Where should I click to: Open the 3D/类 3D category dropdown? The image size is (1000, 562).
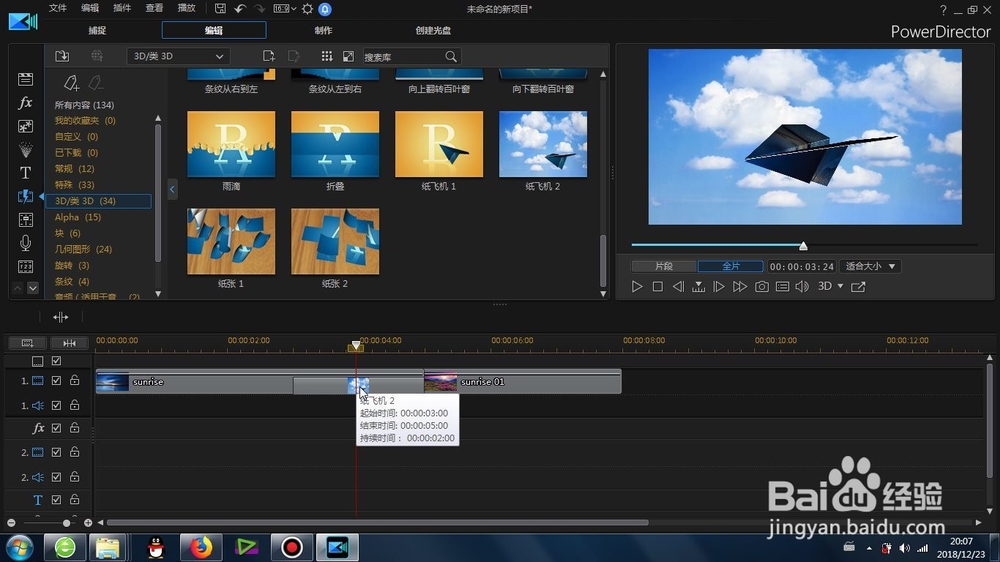[178, 56]
